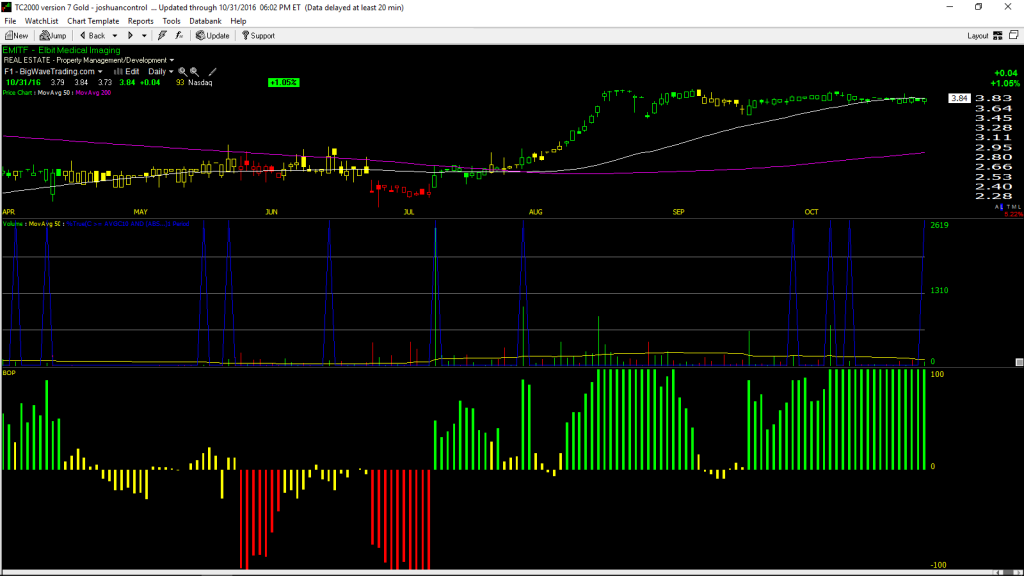Click Edit chart button
The image size is (1024, 576).
coord(127,72)
